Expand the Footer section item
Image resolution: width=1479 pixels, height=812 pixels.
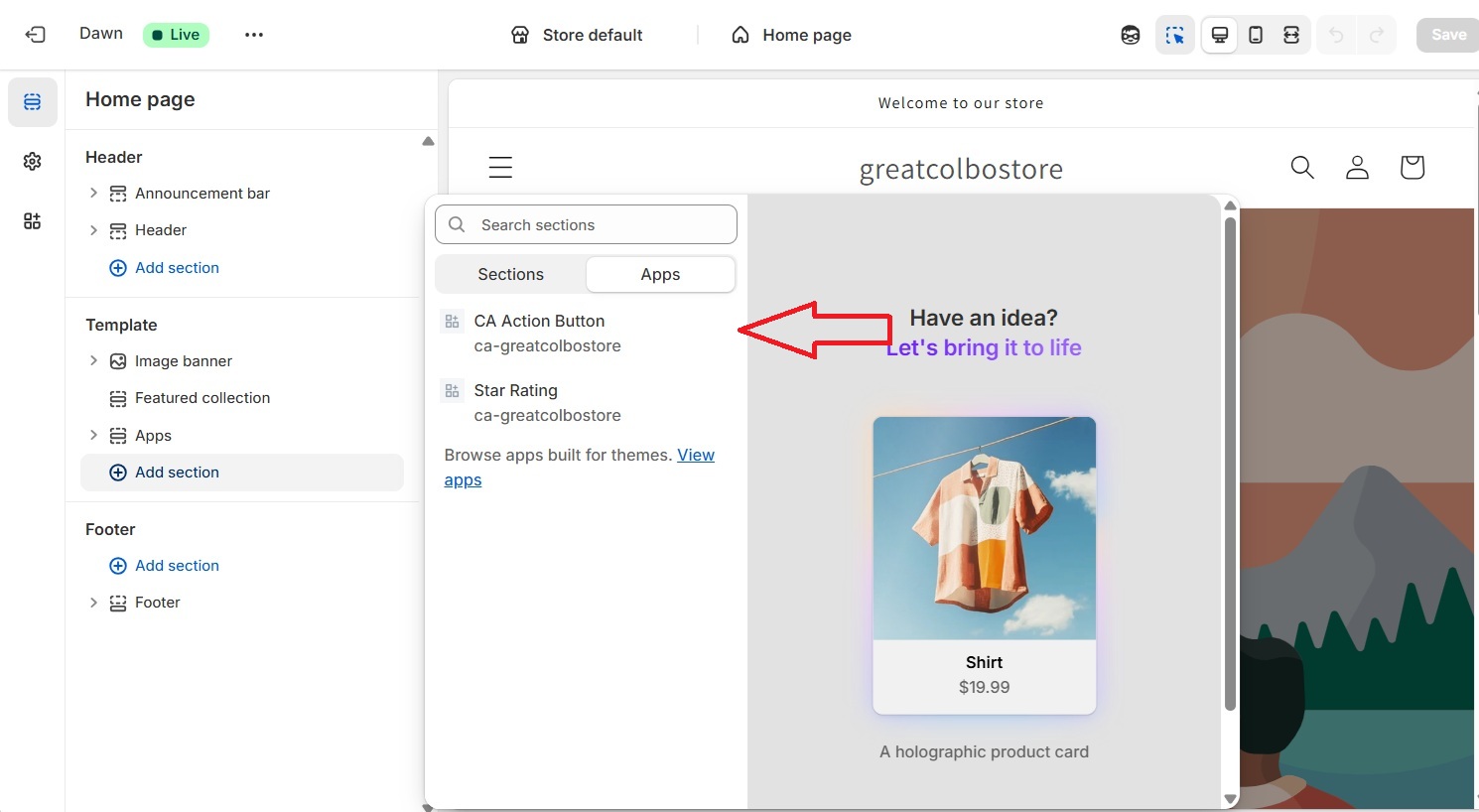[93, 602]
